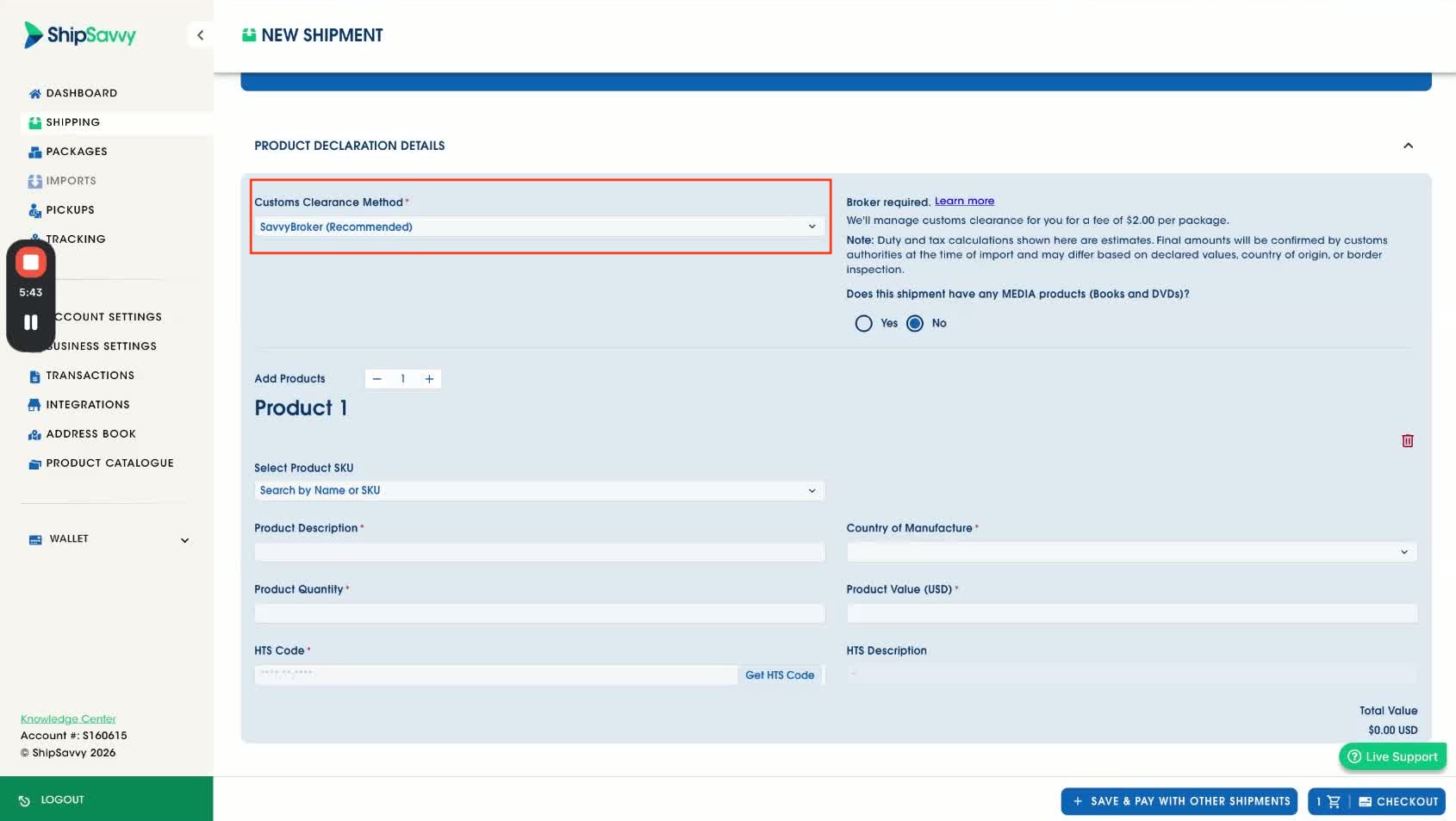Expand the Wallet menu chevron
The width and height of the screenshot is (1456, 821).
click(x=184, y=540)
